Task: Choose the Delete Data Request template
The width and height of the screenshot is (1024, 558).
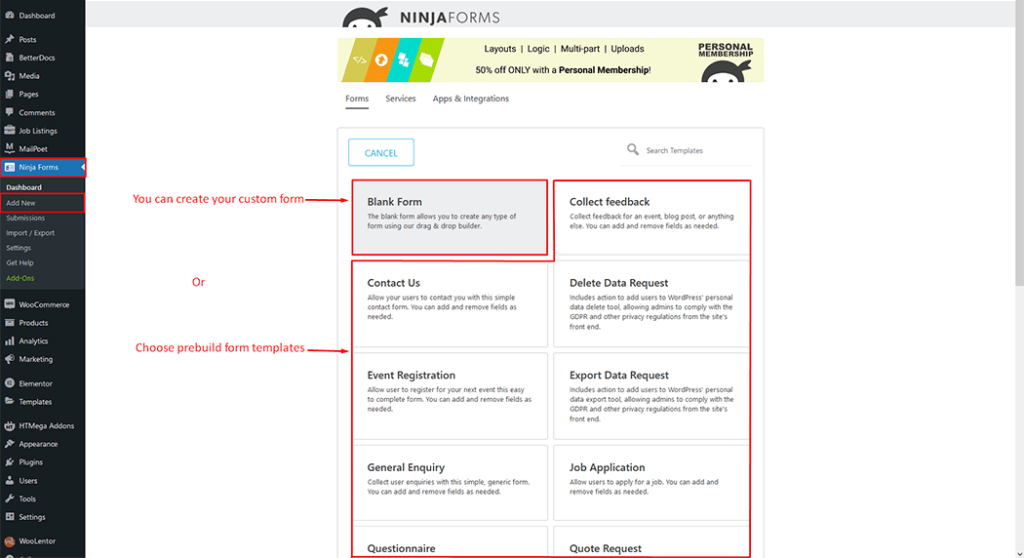Action: pos(651,304)
